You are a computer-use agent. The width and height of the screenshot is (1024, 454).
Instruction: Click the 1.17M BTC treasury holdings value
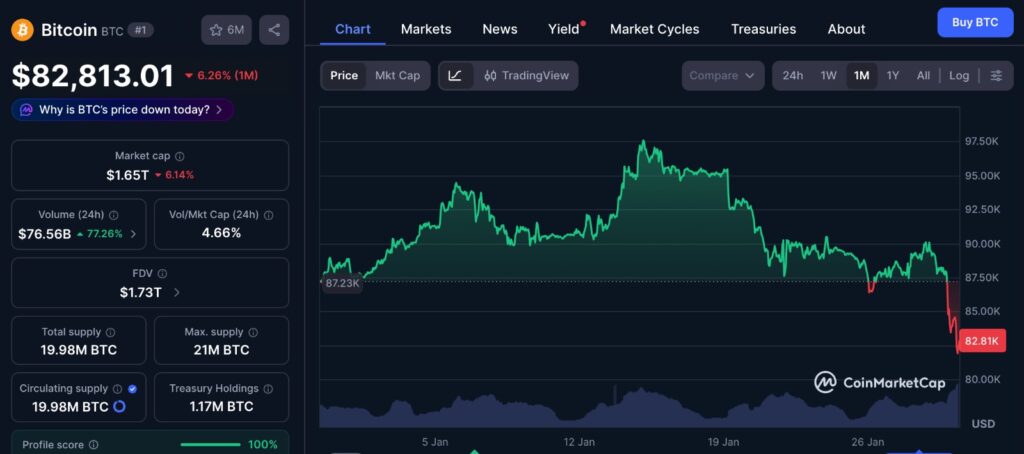(221, 407)
